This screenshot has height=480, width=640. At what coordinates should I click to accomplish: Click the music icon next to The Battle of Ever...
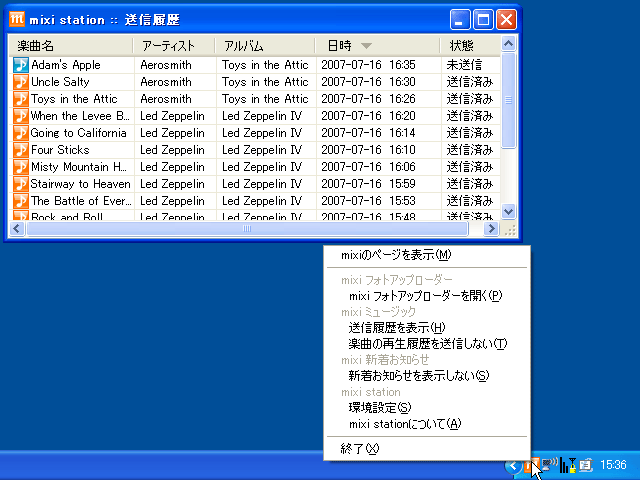(x=21, y=201)
